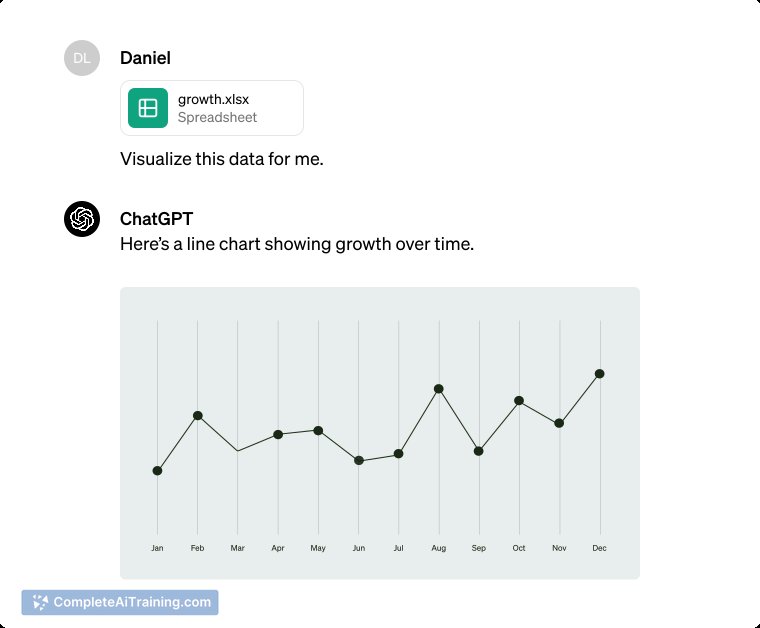The image size is (760, 628).
Task: Click the Daniel username label
Action: tap(145, 58)
